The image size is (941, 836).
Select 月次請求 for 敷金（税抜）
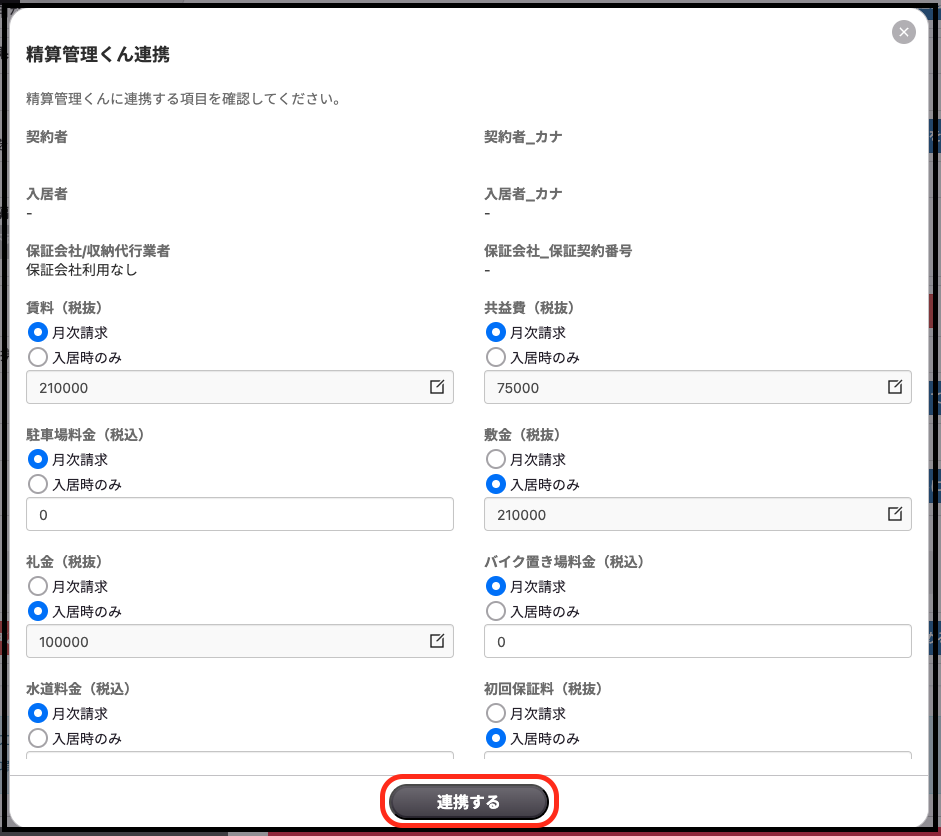click(x=495, y=459)
